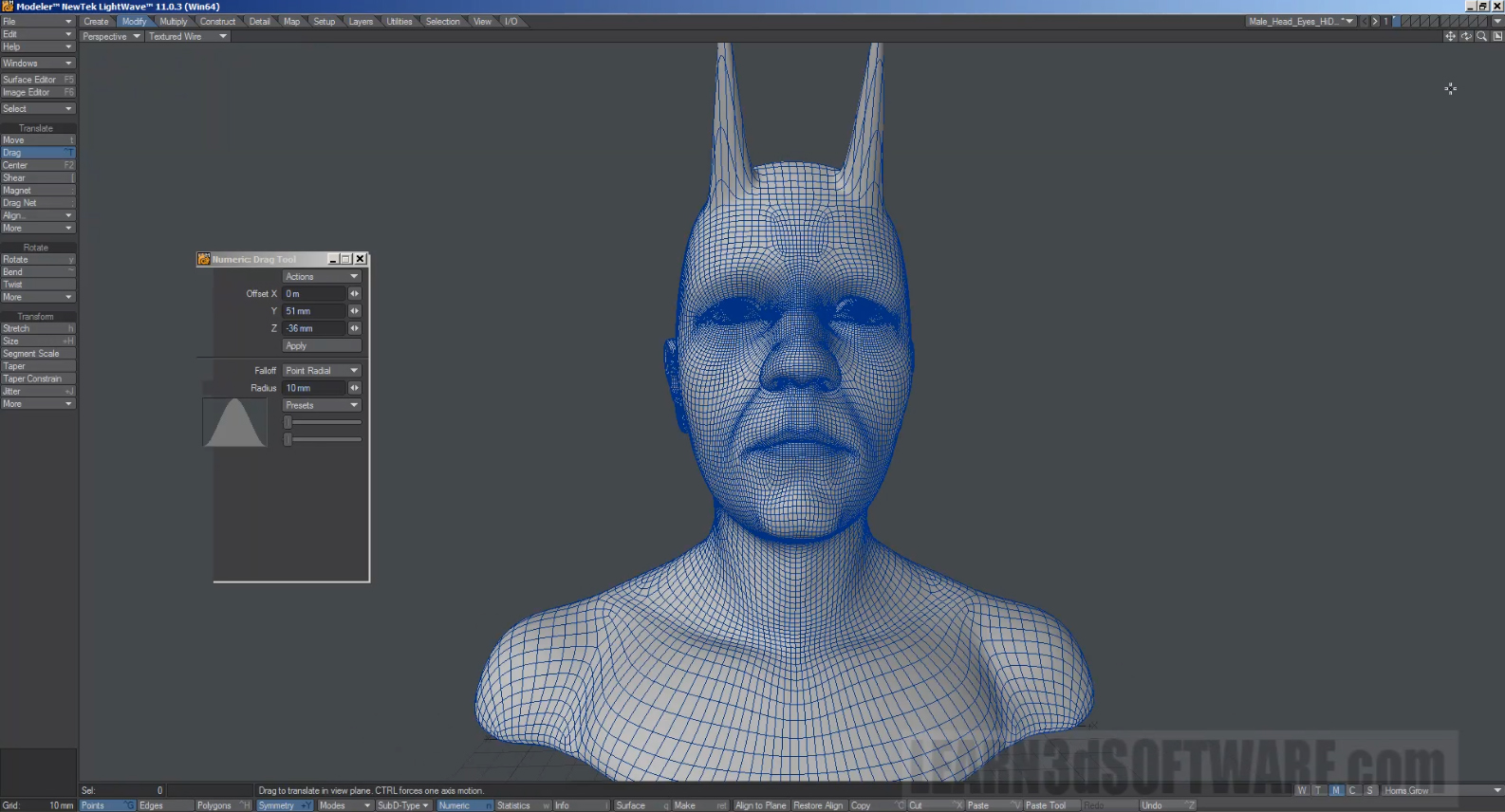
Task: Select the Move tool
Action: pos(38,140)
